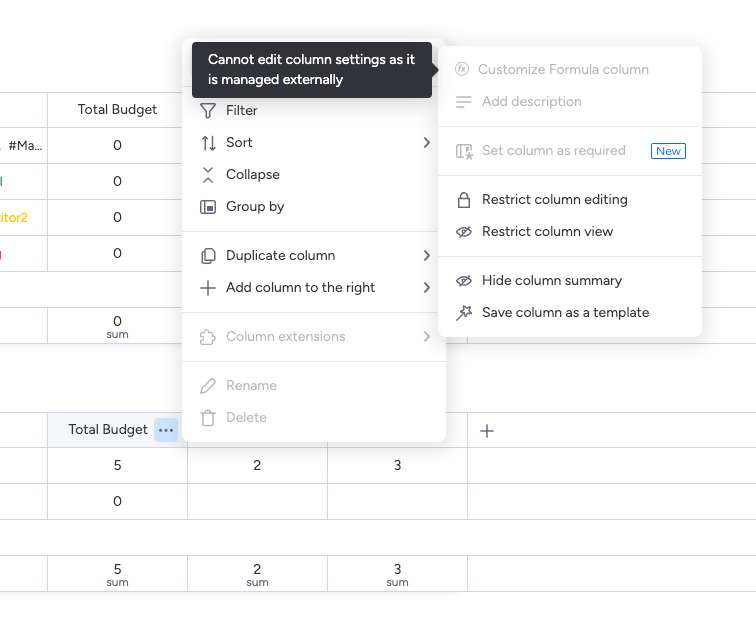Expand the Add column to the right submenu arrow
This screenshot has width=756, height=621.
(x=427, y=288)
